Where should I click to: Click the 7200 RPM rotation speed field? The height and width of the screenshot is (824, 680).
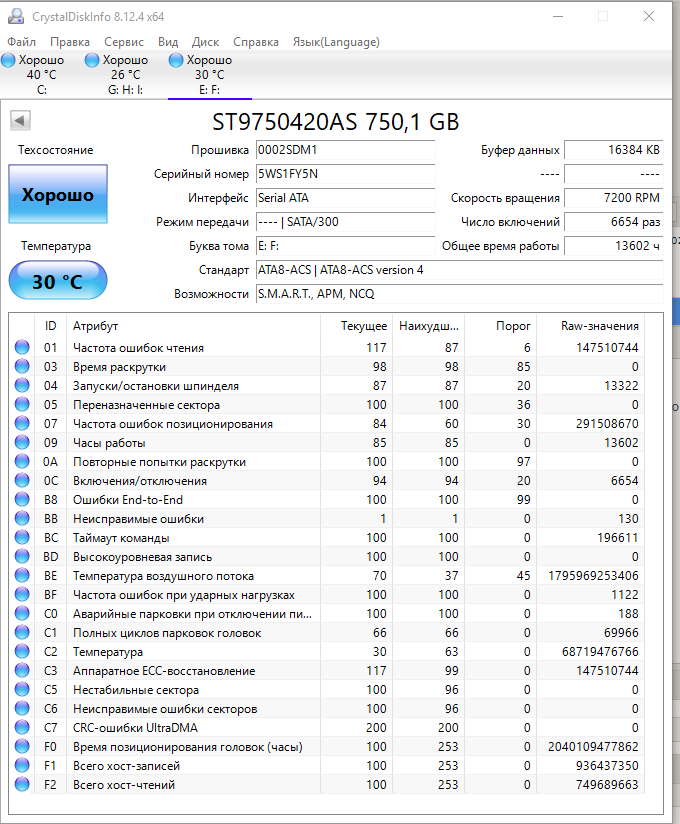pyautogui.click(x=613, y=198)
